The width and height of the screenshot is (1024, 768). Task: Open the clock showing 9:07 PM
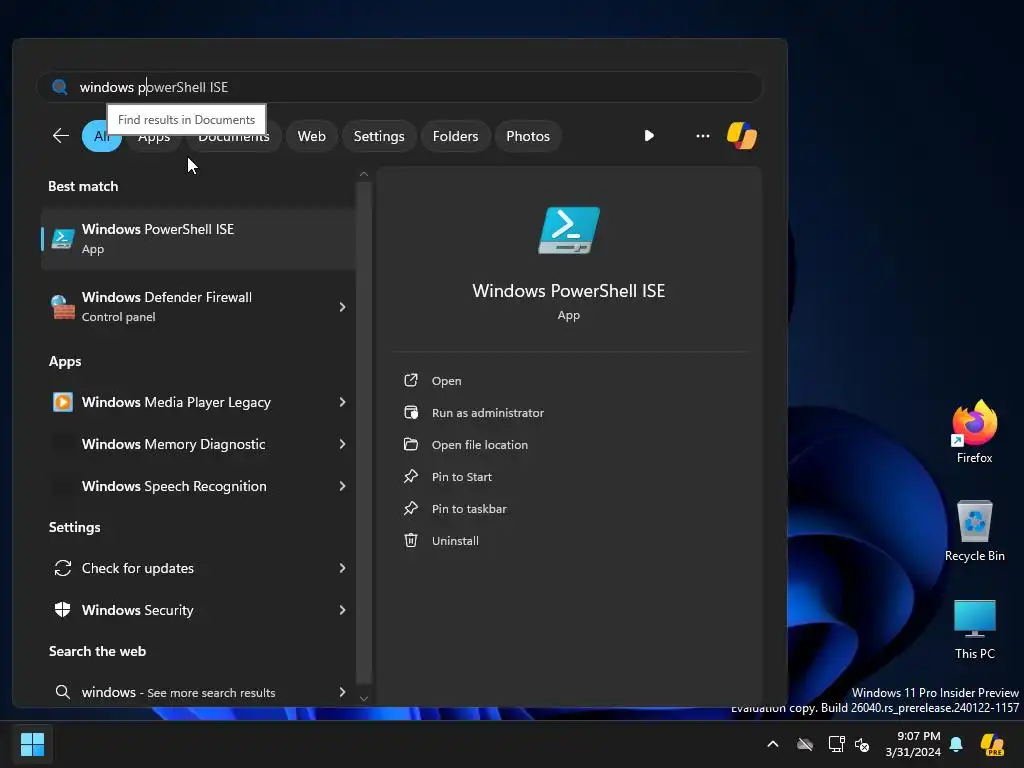(913, 744)
